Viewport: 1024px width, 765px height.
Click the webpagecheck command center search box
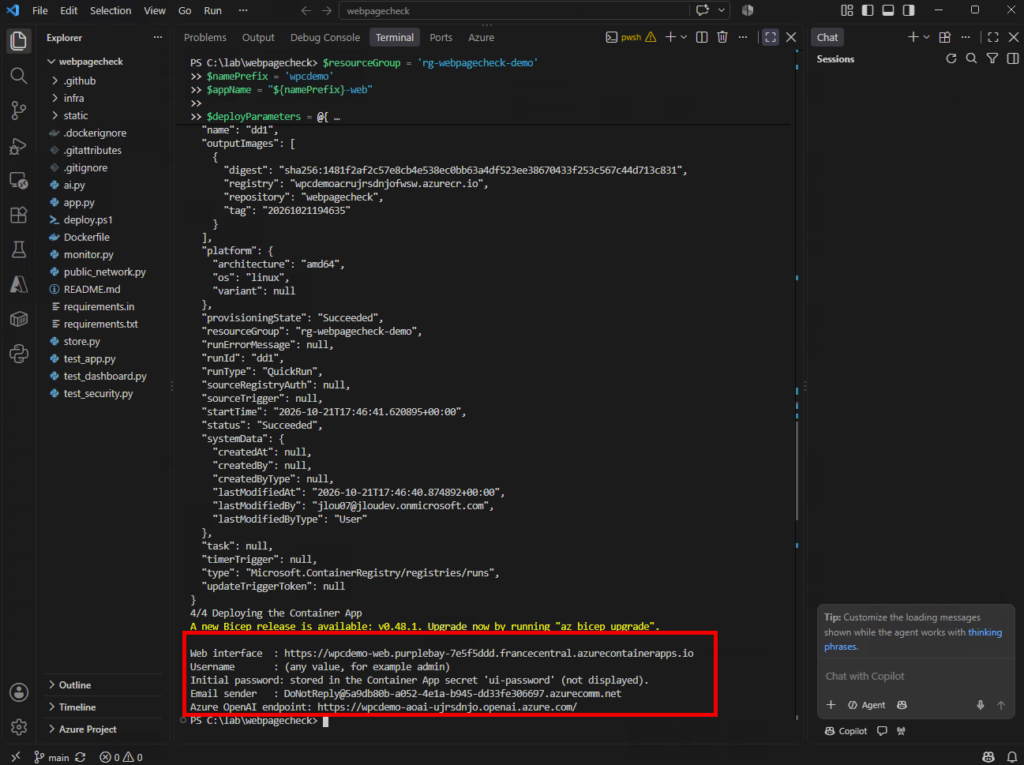[514, 10]
